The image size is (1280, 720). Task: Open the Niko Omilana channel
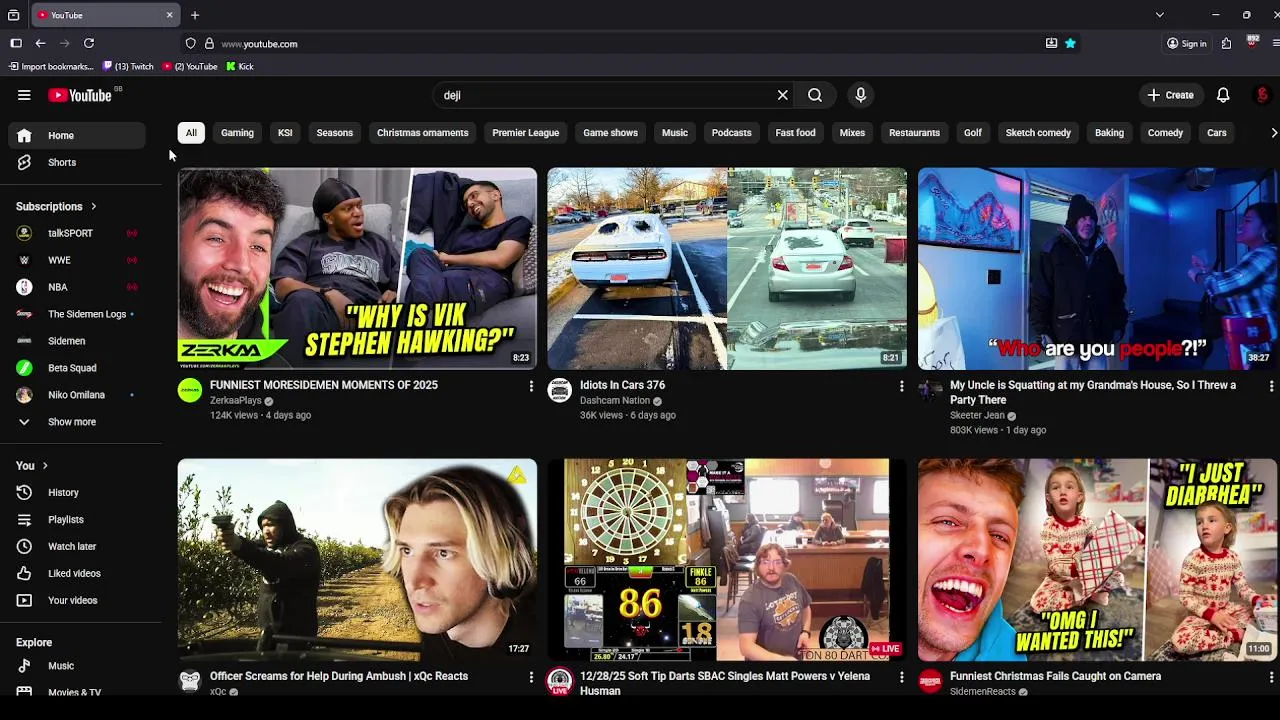[78, 395]
